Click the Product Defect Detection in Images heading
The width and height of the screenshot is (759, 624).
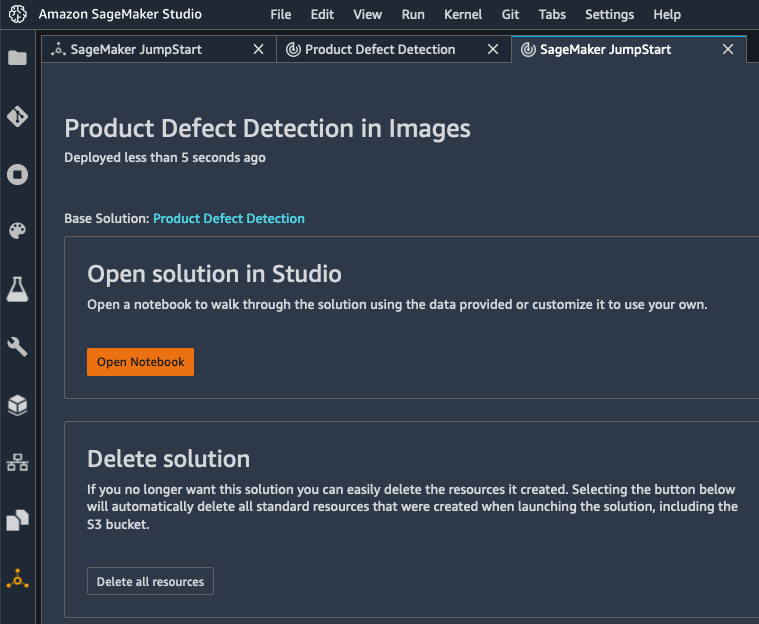tap(267, 128)
